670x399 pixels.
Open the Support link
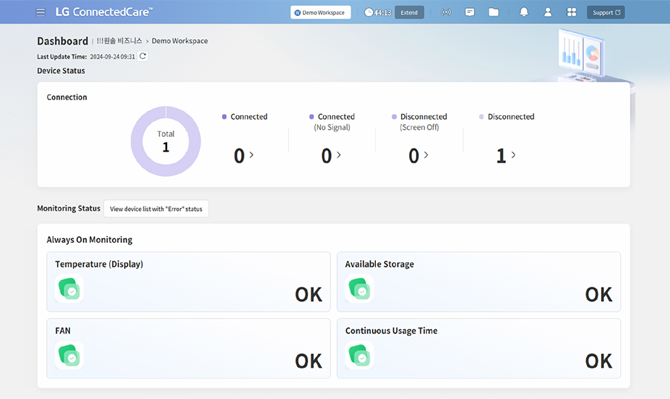pos(606,12)
